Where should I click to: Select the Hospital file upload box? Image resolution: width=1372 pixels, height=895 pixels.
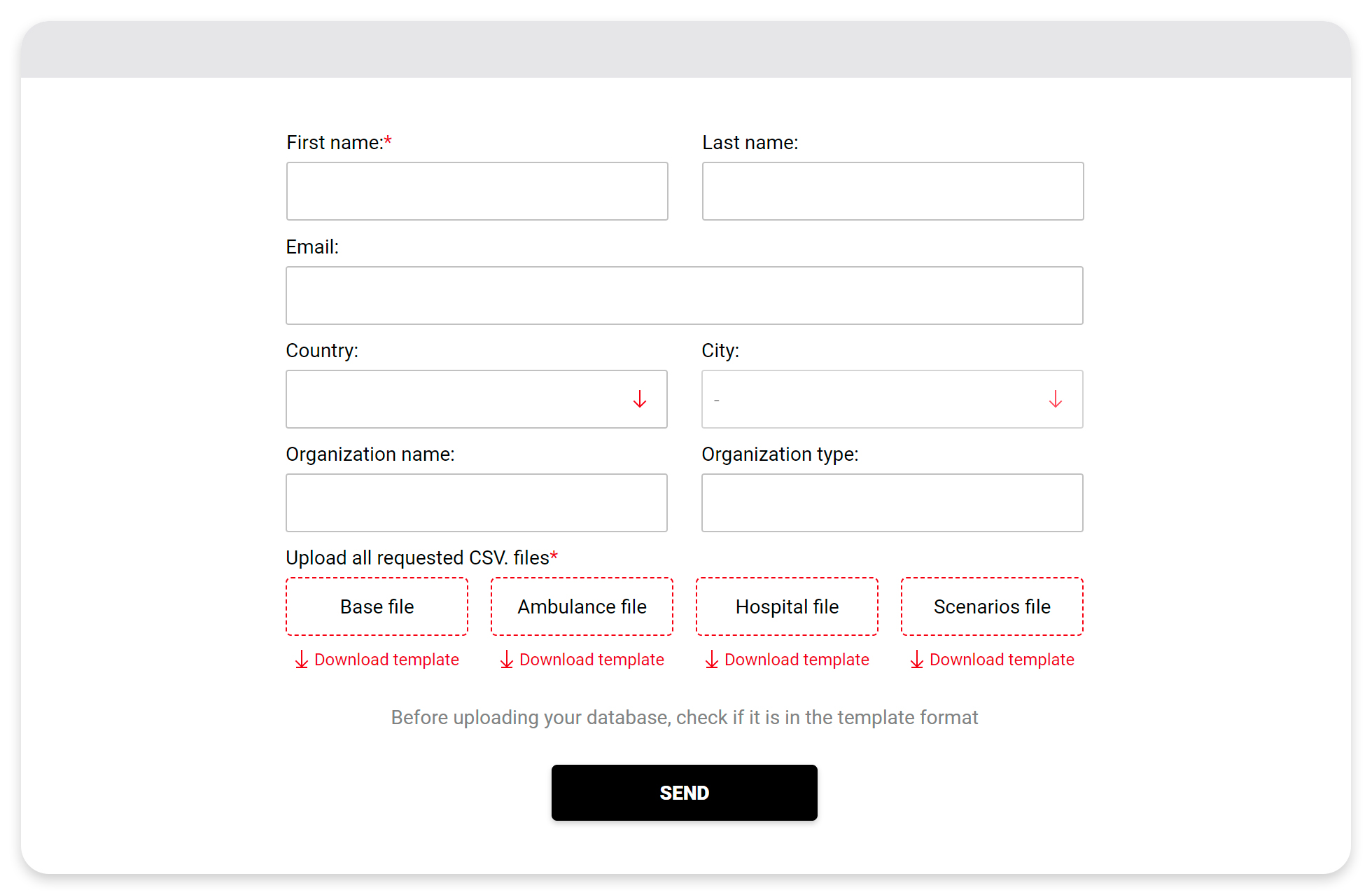[x=787, y=606]
